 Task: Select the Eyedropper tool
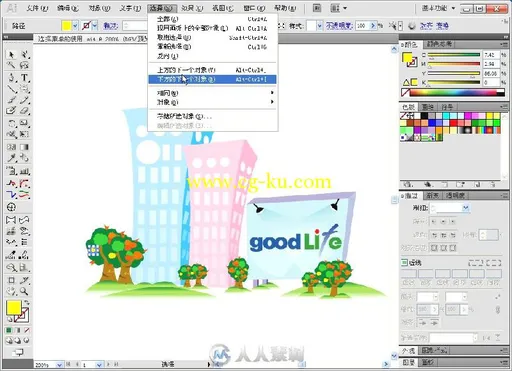pos(11,158)
